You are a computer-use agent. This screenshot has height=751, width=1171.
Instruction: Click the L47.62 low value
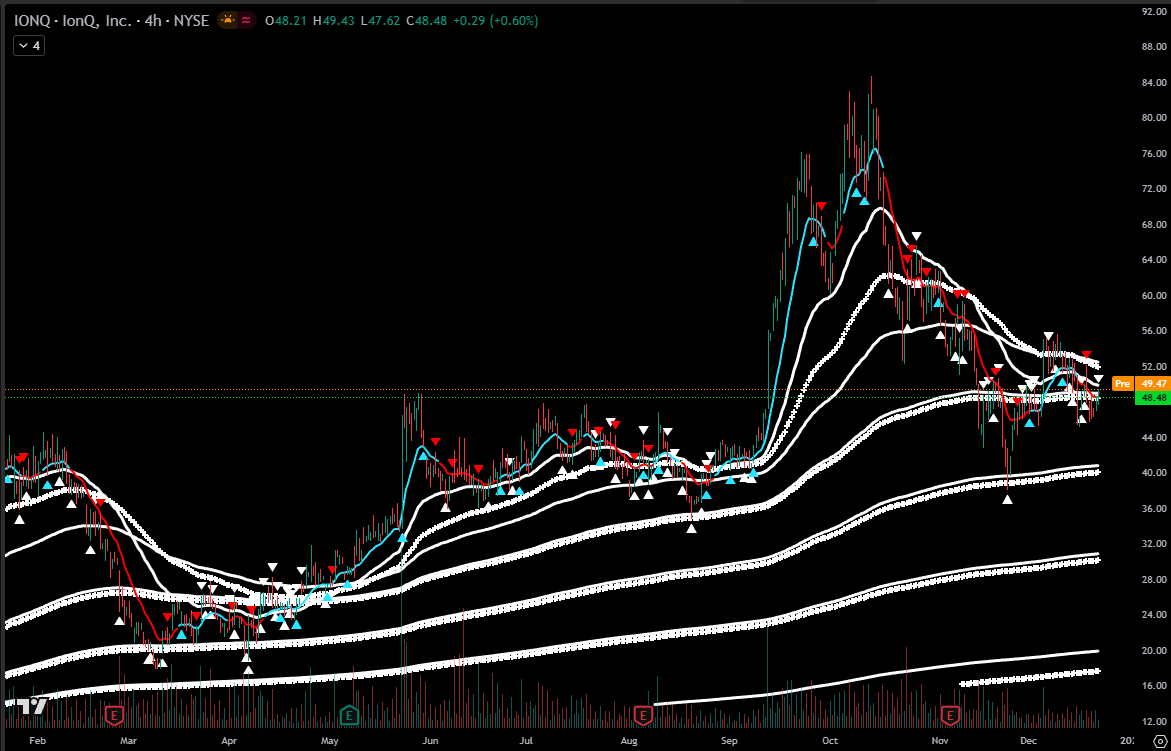pos(381,21)
